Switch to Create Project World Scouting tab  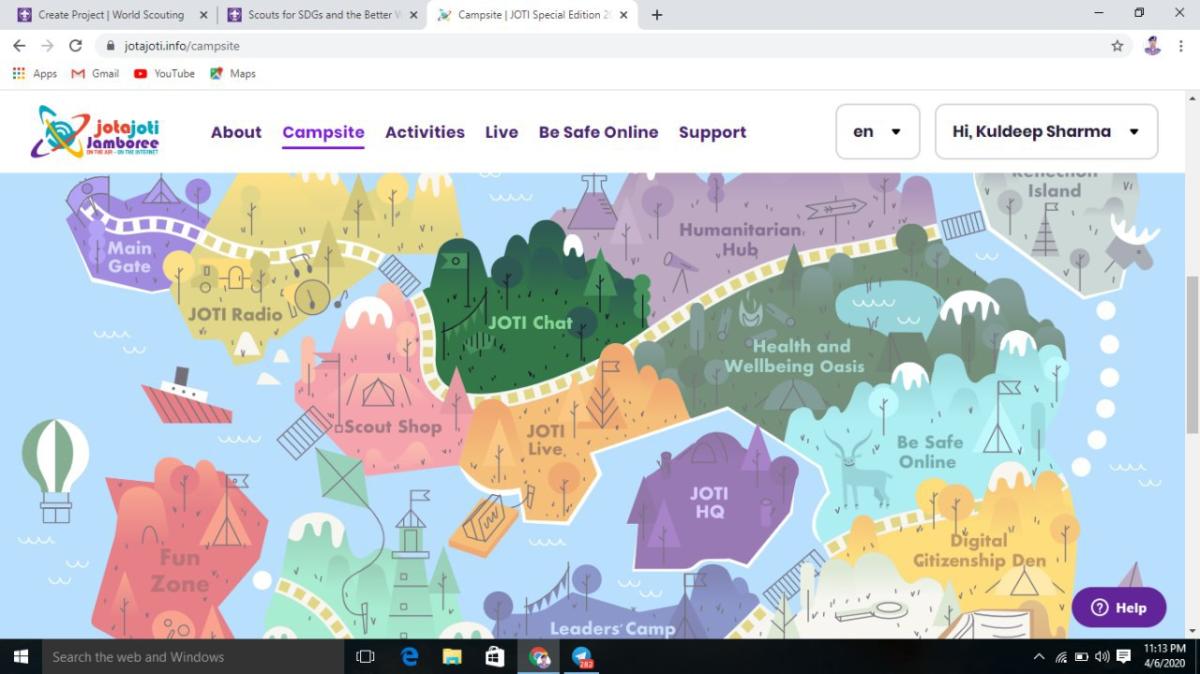pos(112,15)
